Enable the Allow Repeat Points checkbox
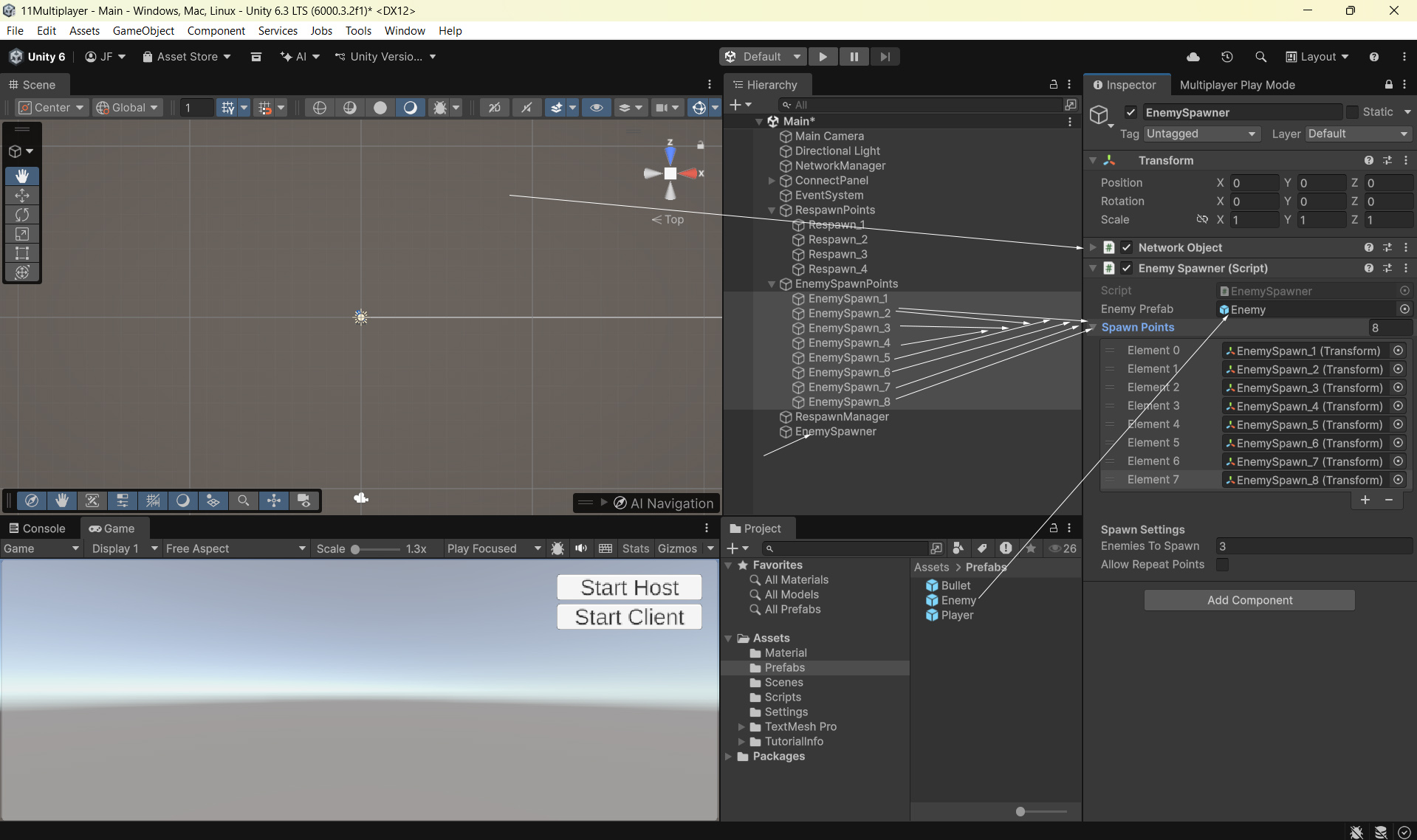 (x=1223, y=565)
